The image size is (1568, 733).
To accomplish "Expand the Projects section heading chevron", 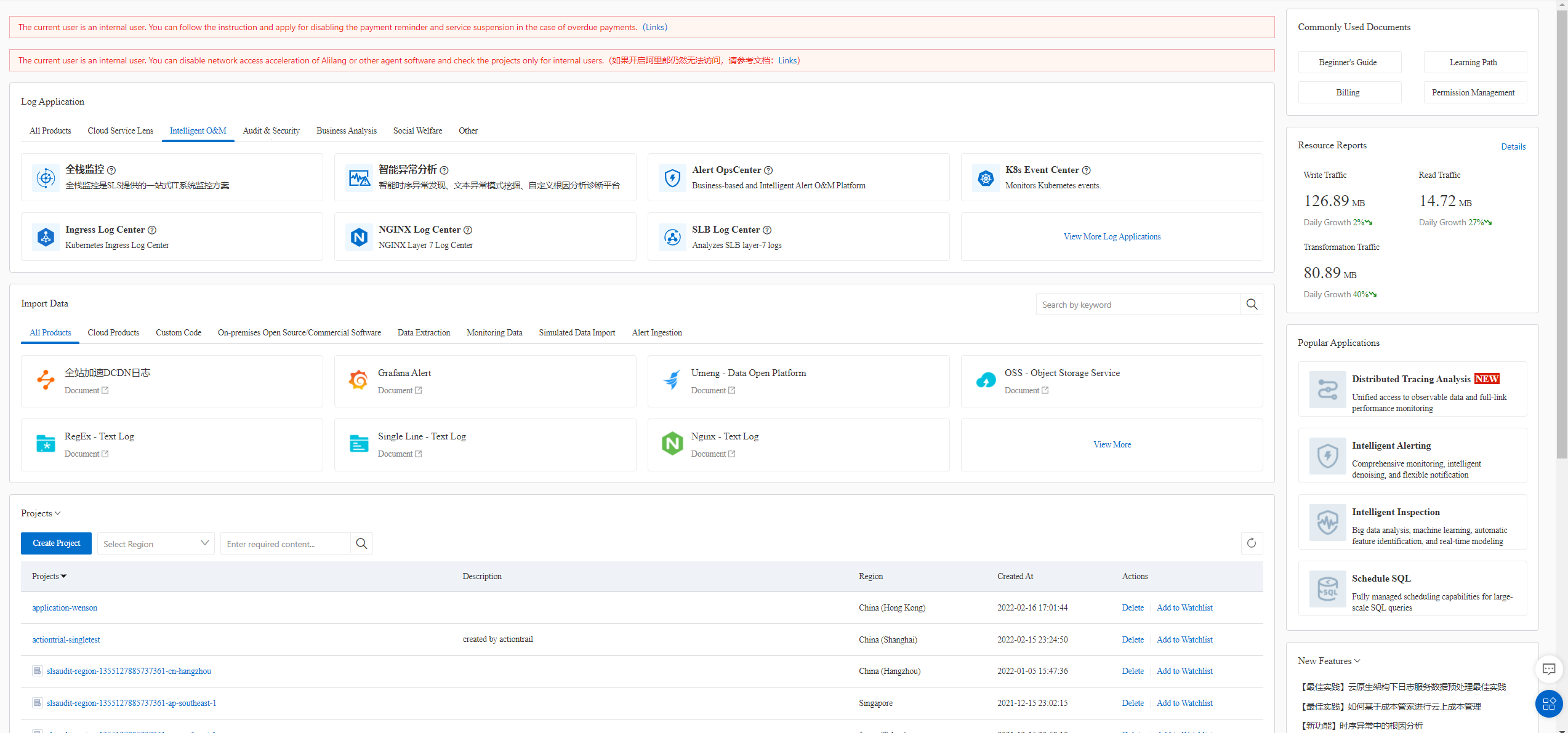I will (58, 513).
